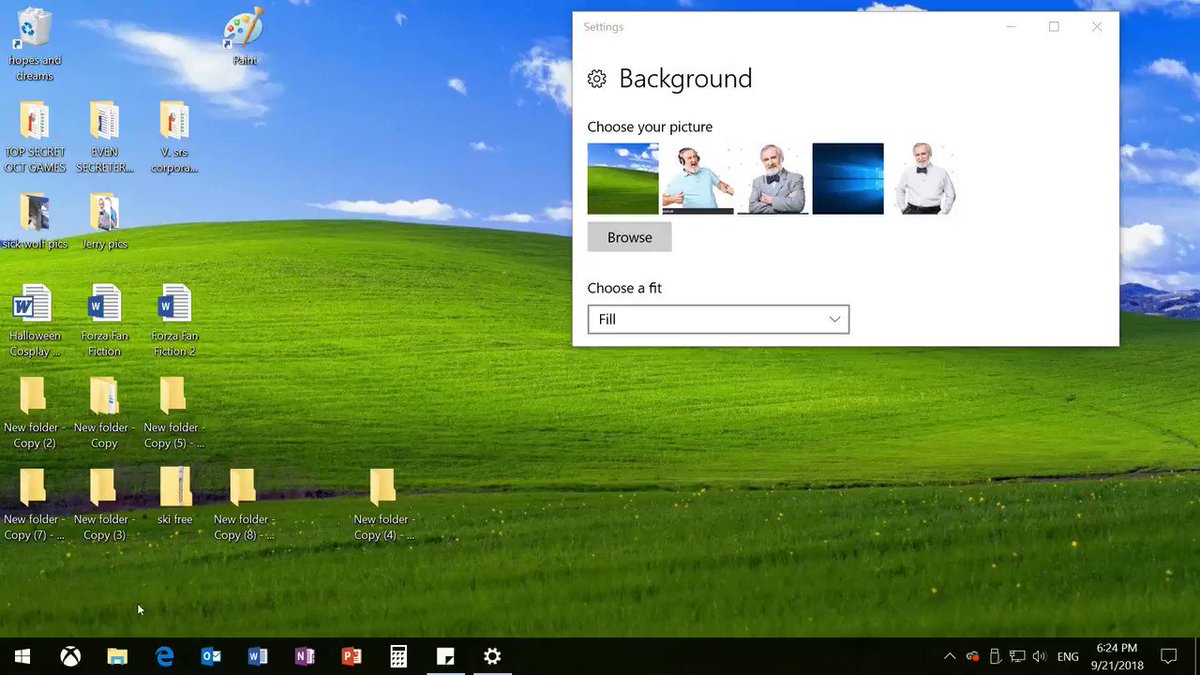Open the volume control speaker icon
Viewport: 1200px width, 675px height.
click(x=1040, y=657)
